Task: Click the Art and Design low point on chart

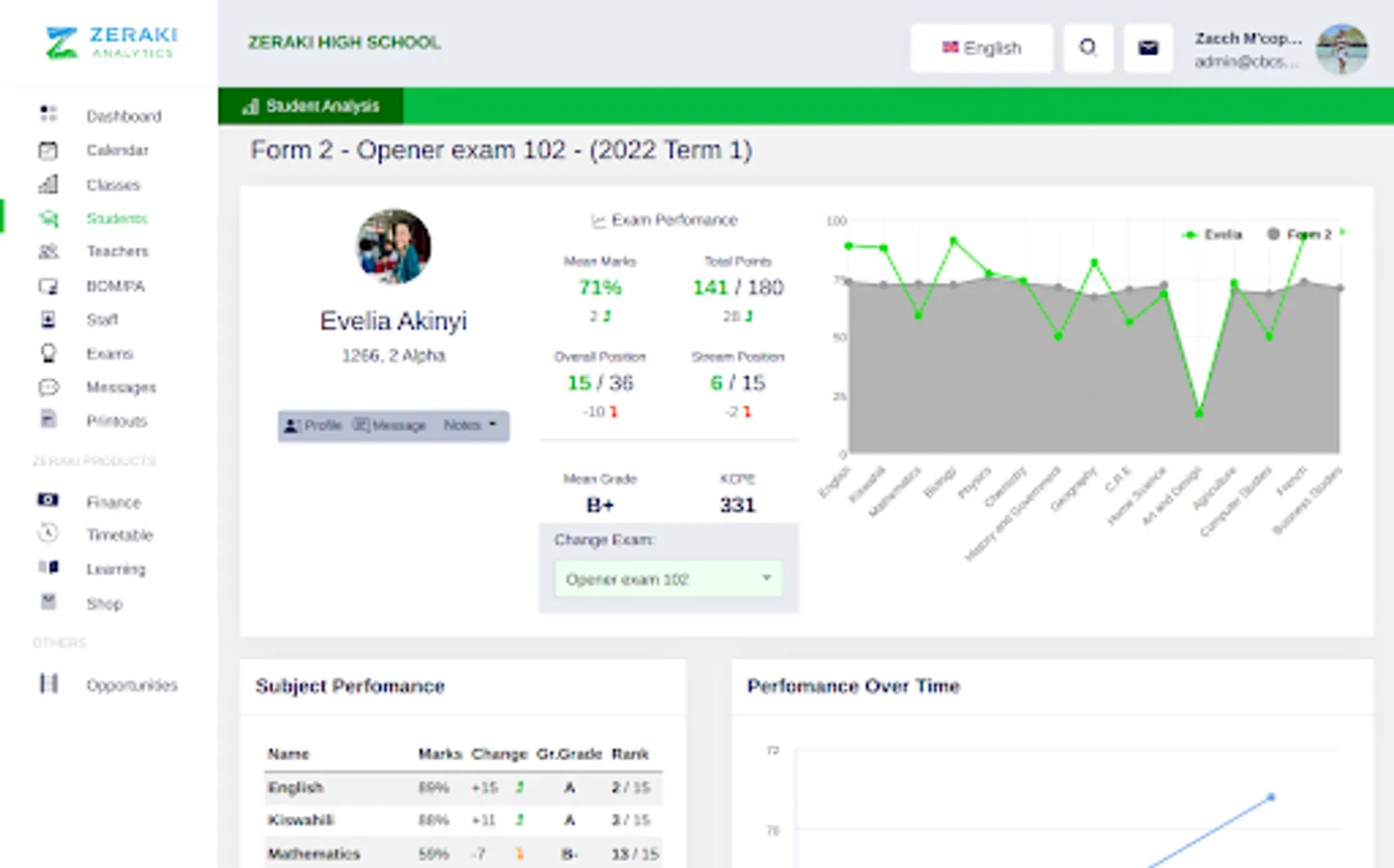Action: [1199, 414]
